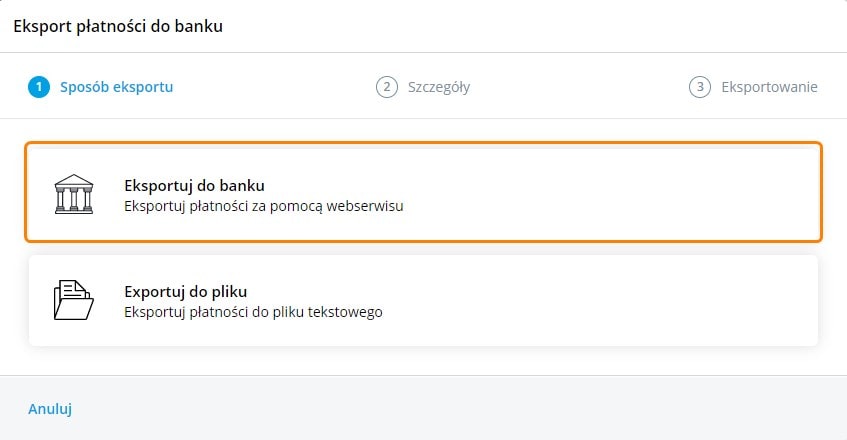Viewport: 847px width, 440px height.
Task: Choose the Exportuj do pliku heading
Action: pyautogui.click(x=185, y=292)
